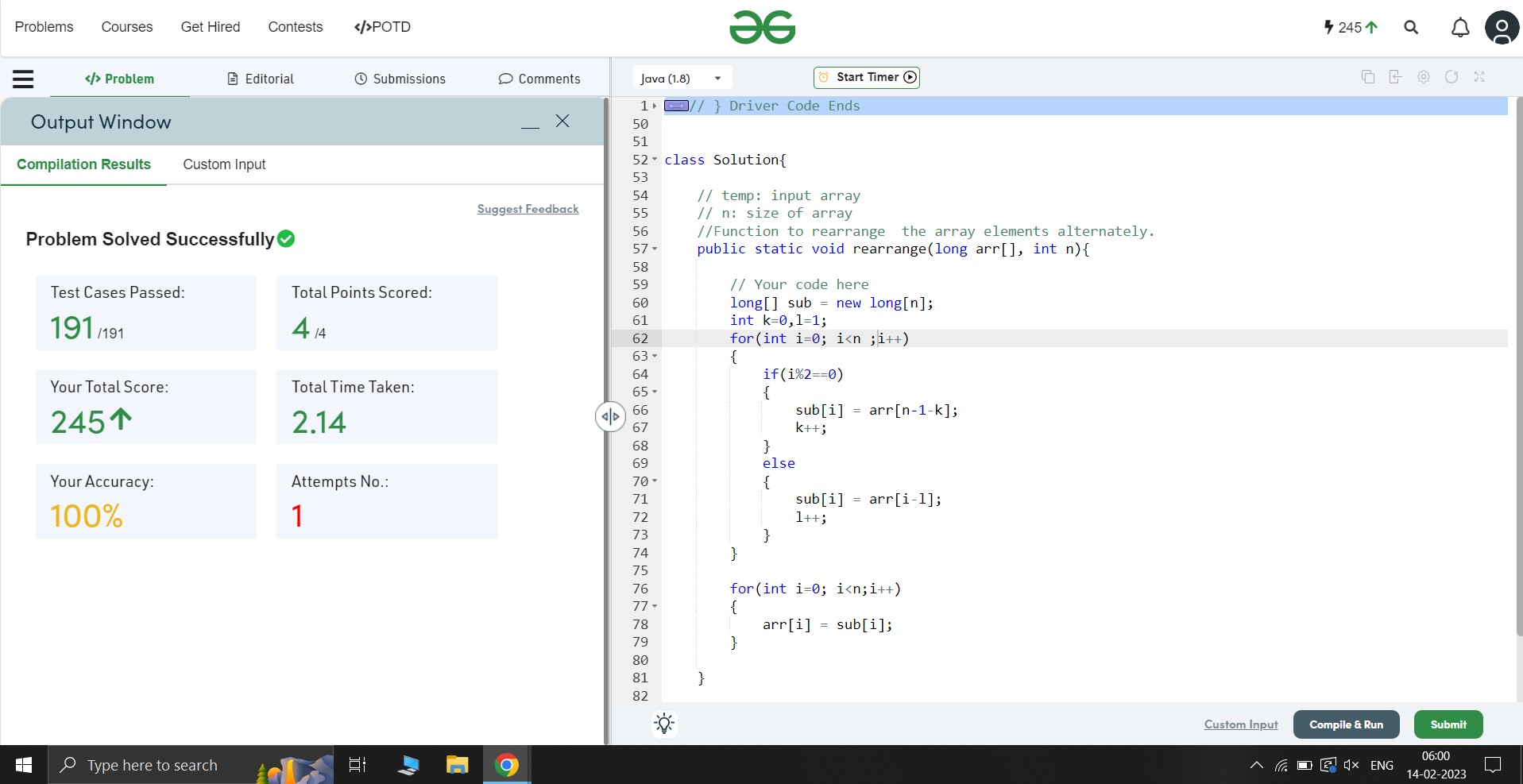This screenshot has height=784, width=1523.
Task: Submit the solution
Action: coord(1448,724)
